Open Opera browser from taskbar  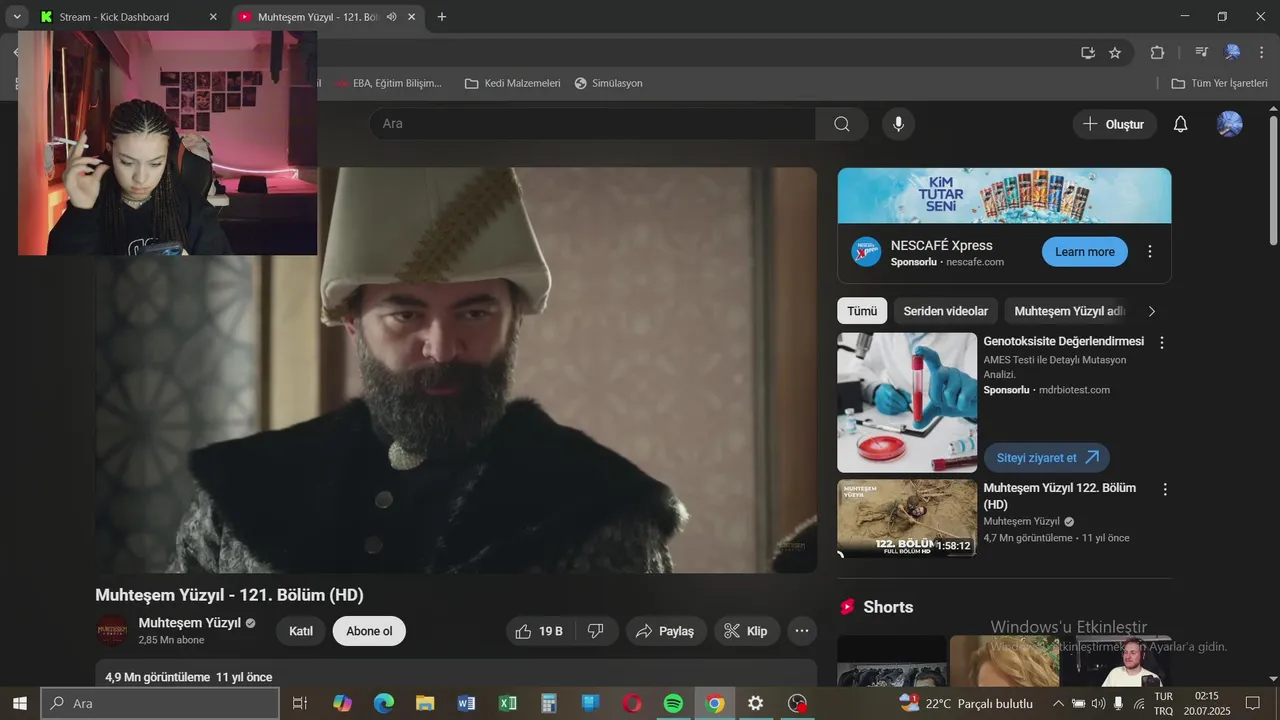(x=632, y=703)
